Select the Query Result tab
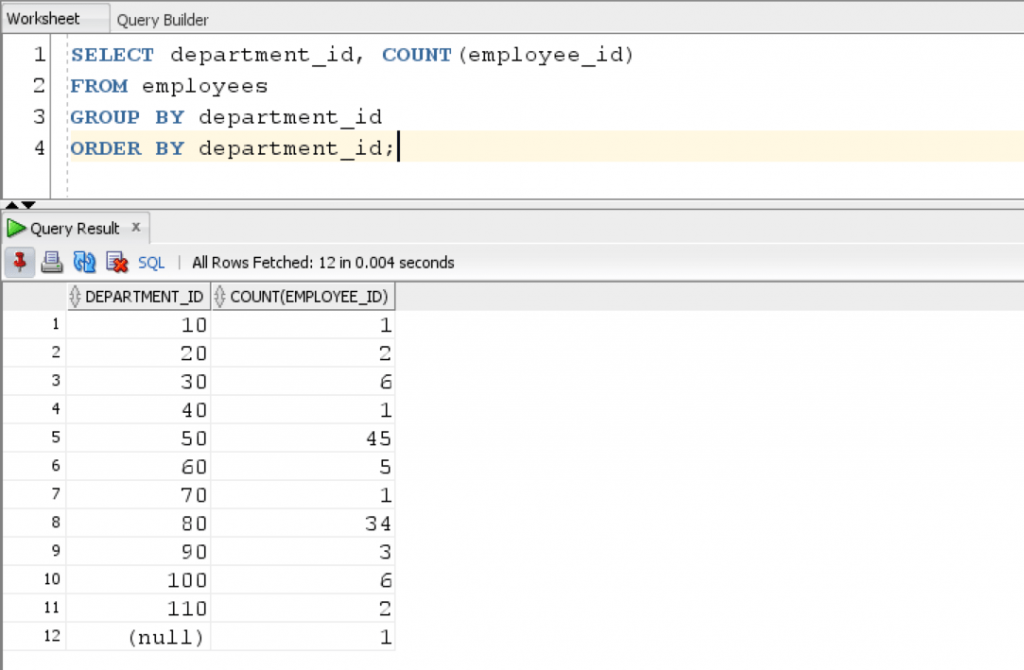1024x670 pixels. pos(74,228)
